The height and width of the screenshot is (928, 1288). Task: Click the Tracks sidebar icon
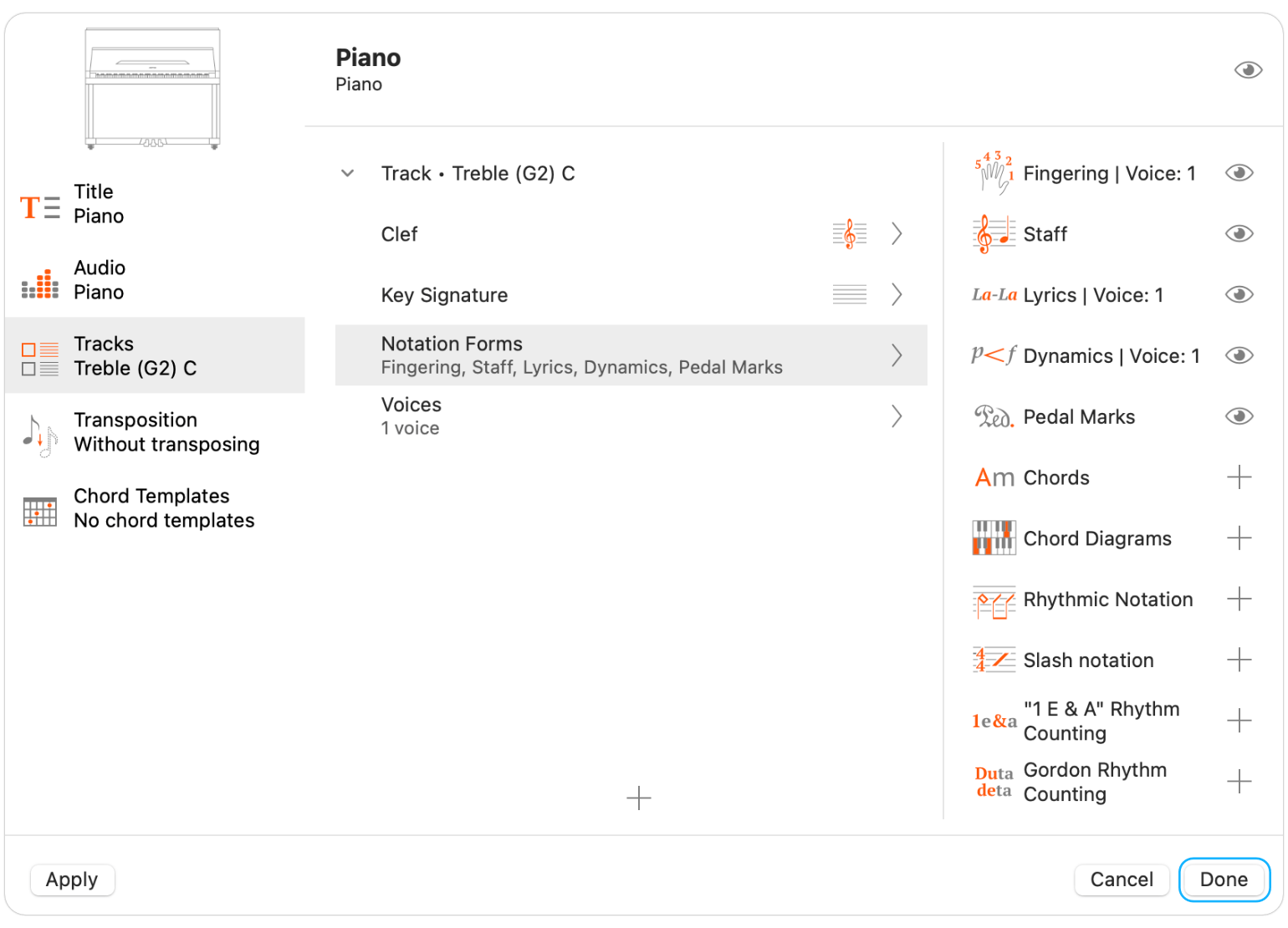point(40,359)
